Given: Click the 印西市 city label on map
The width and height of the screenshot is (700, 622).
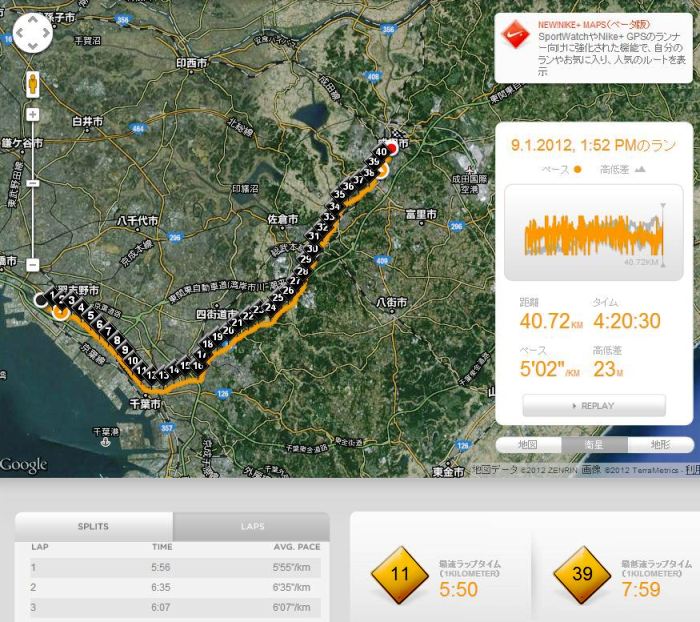Looking at the screenshot, I should point(192,63).
